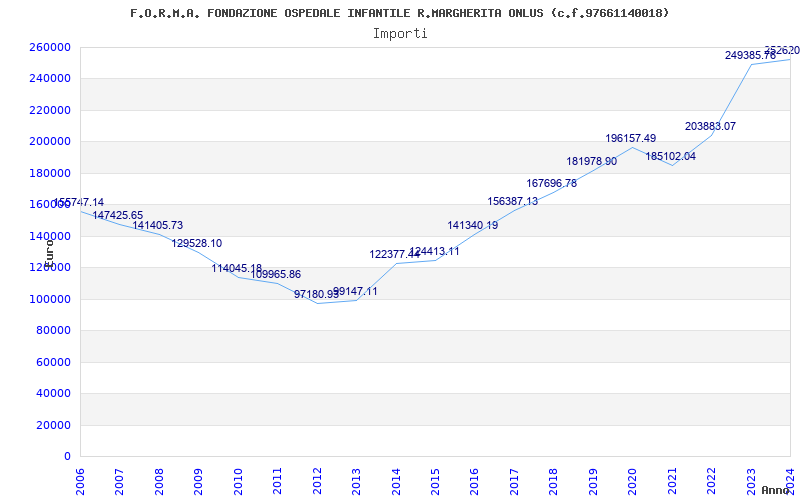Click x-axis year label 2007
800x500 pixels.
coord(119,481)
